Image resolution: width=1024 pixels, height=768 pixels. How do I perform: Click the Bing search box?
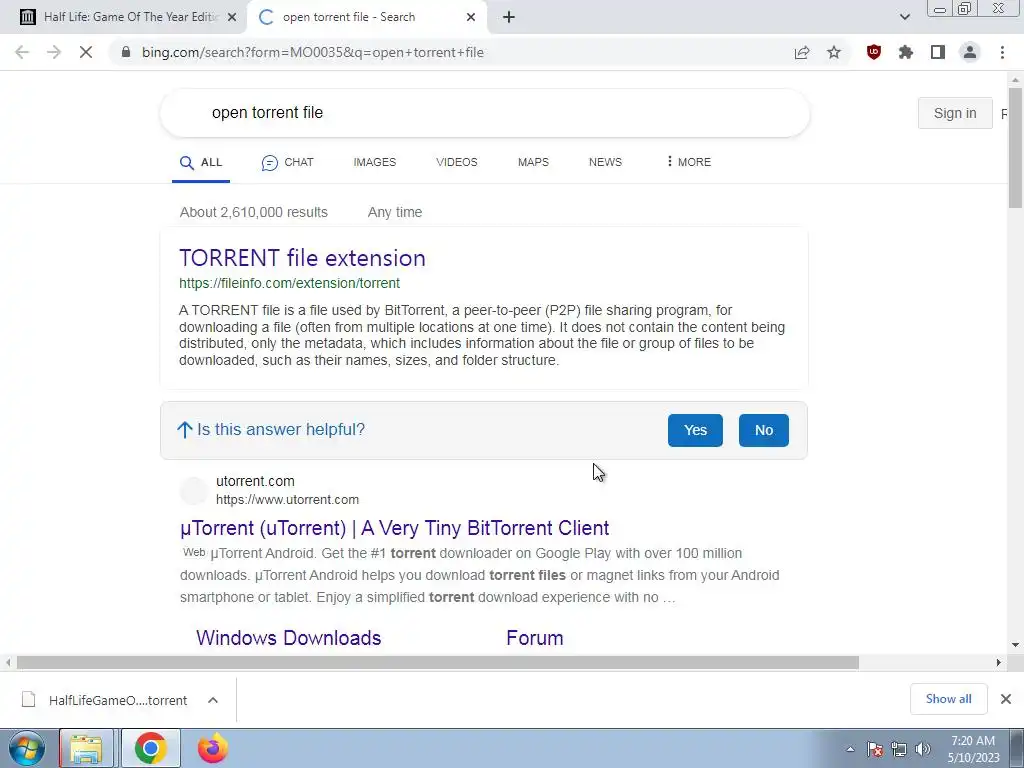click(x=485, y=112)
